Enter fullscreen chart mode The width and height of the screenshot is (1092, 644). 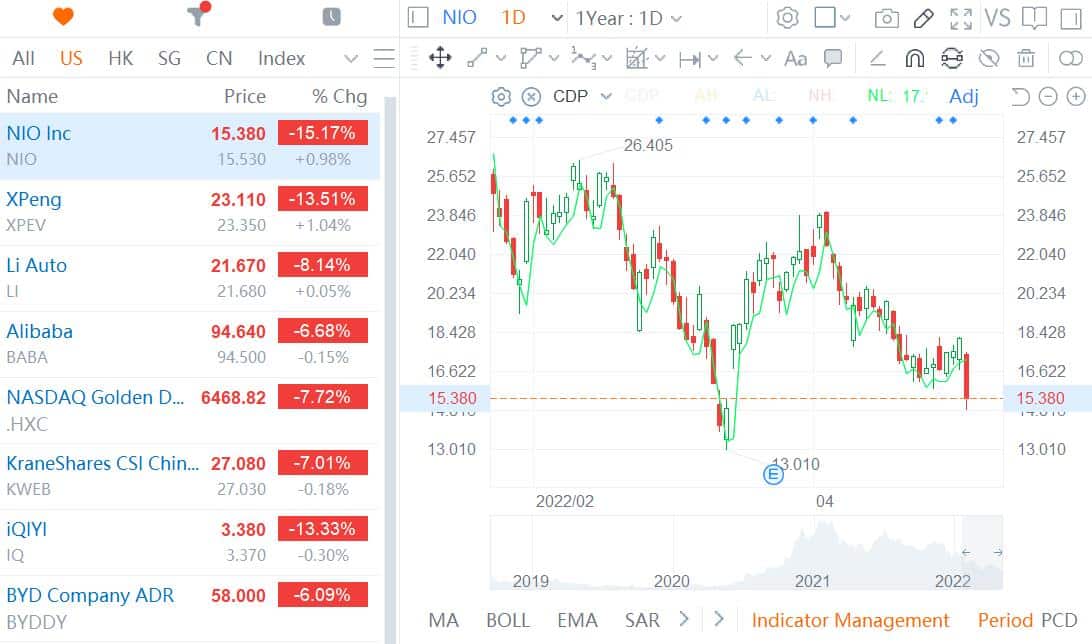click(x=960, y=18)
